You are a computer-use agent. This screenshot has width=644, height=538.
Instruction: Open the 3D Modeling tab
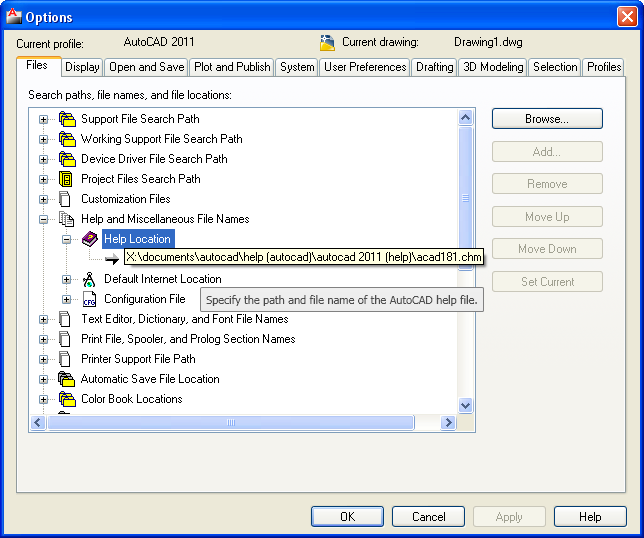coord(493,67)
